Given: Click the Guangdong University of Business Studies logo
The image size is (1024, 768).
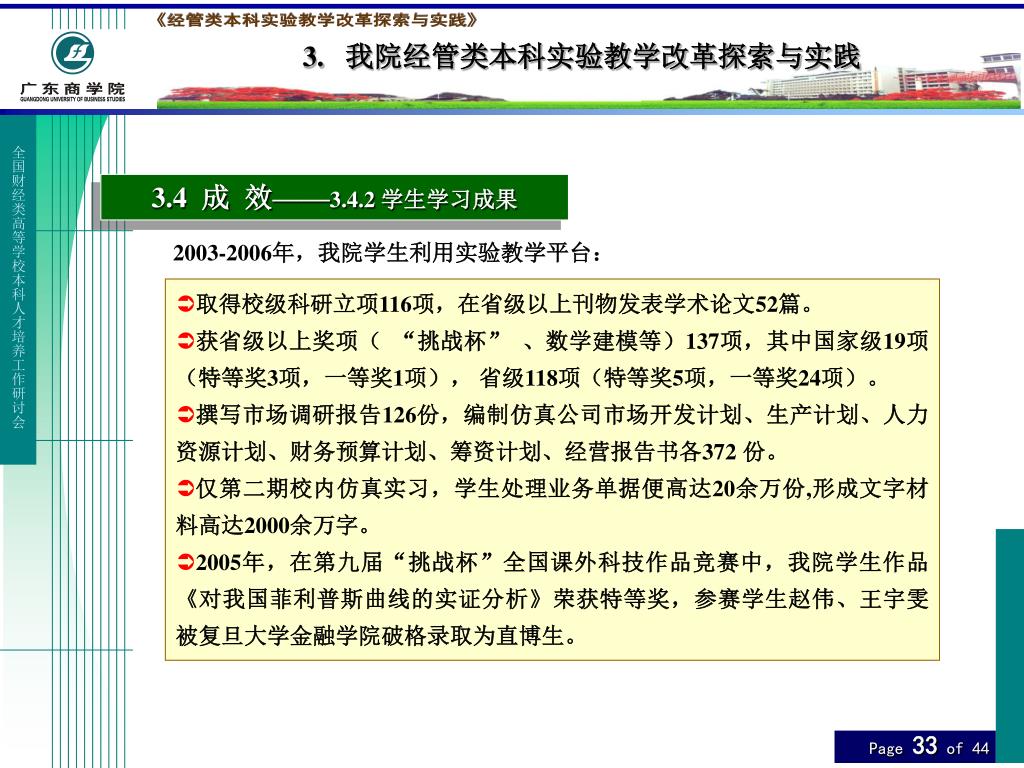Looking at the screenshot, I should pos(72,53).
